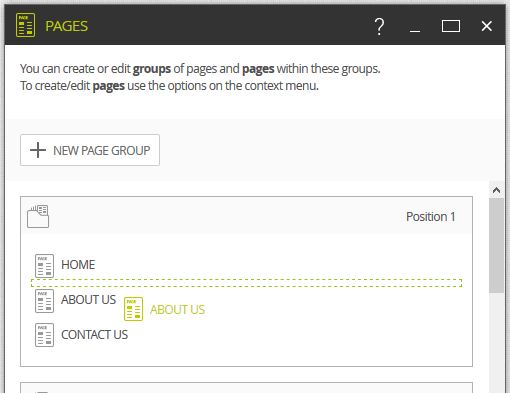The height and width of the screenshot is (393, 510).
Task: Maximize the Pages window
Action: 451,26
